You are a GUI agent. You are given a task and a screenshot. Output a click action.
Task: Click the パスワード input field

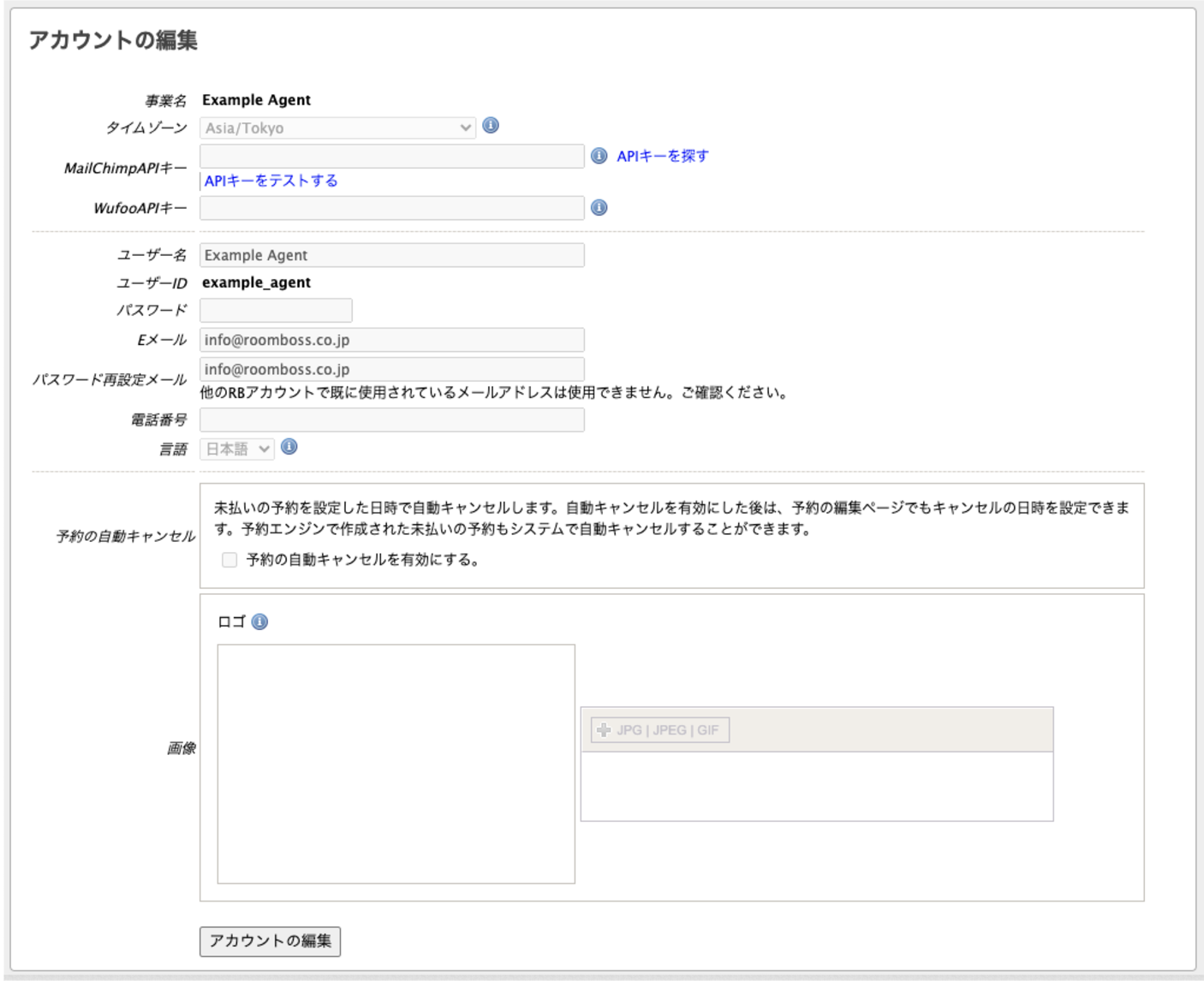[276, 310]
